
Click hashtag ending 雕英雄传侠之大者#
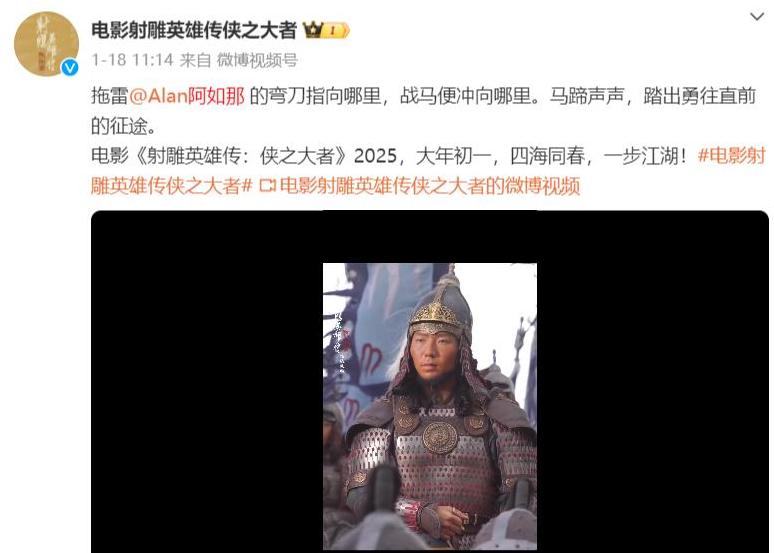pyautogui.click(x=172, y=186)
